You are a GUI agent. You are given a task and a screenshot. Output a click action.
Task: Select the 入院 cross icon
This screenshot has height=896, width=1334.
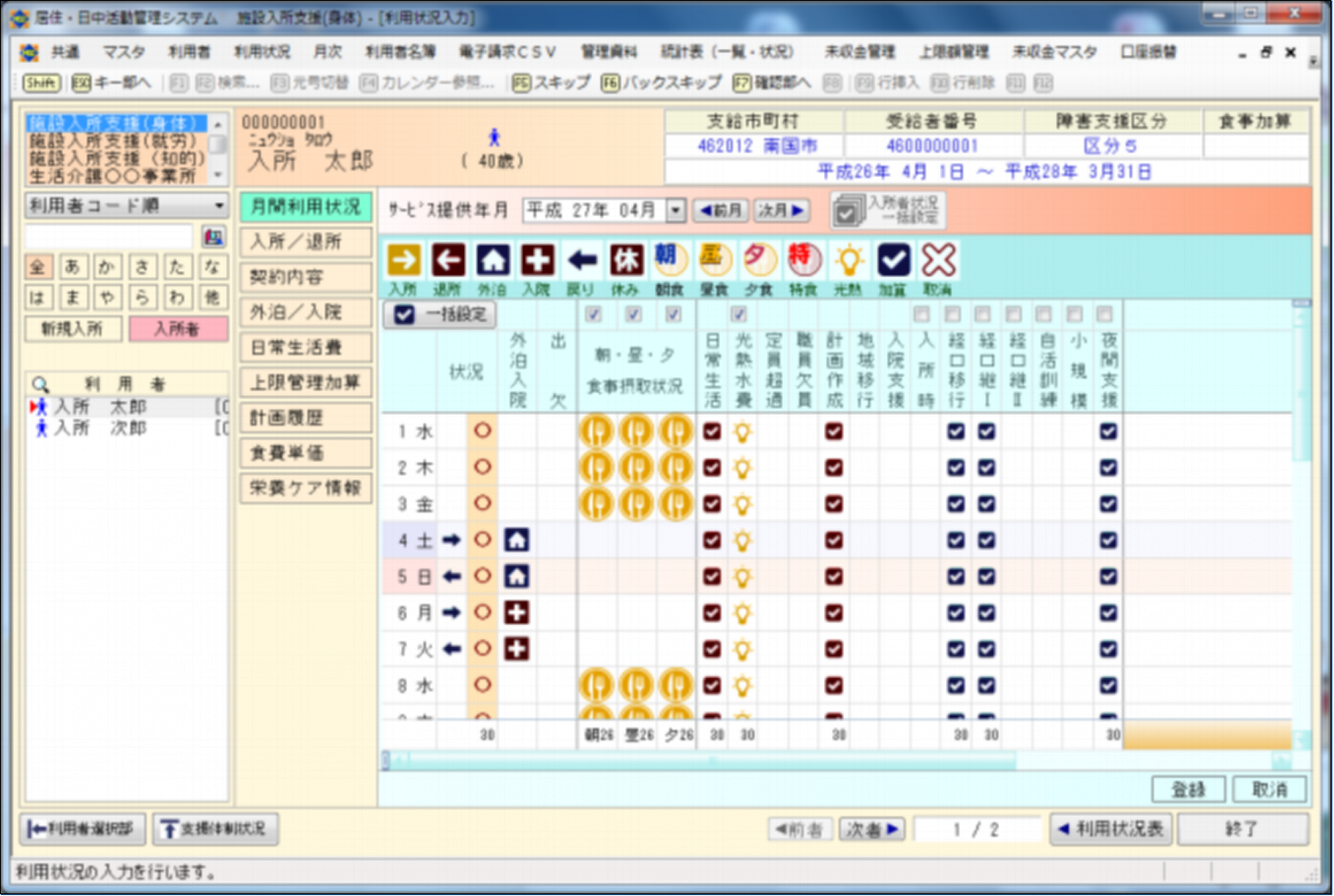(x=537, y=260)
